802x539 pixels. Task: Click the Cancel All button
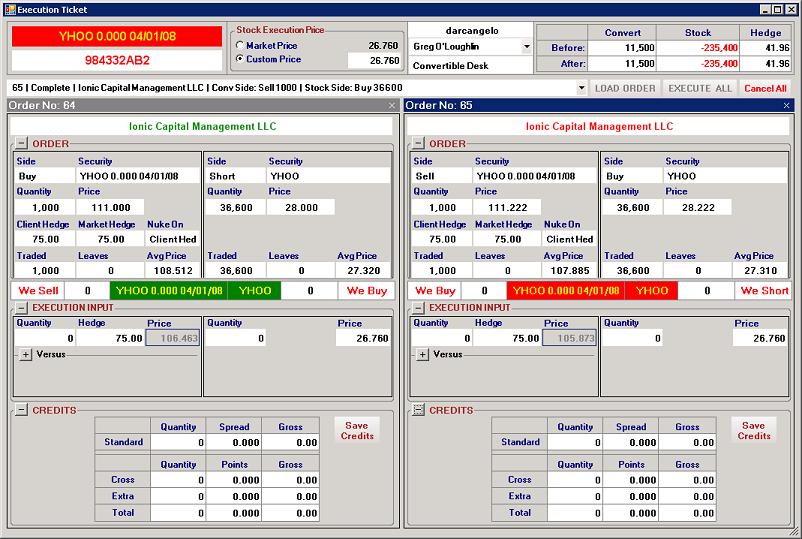(x=765, y=88)
